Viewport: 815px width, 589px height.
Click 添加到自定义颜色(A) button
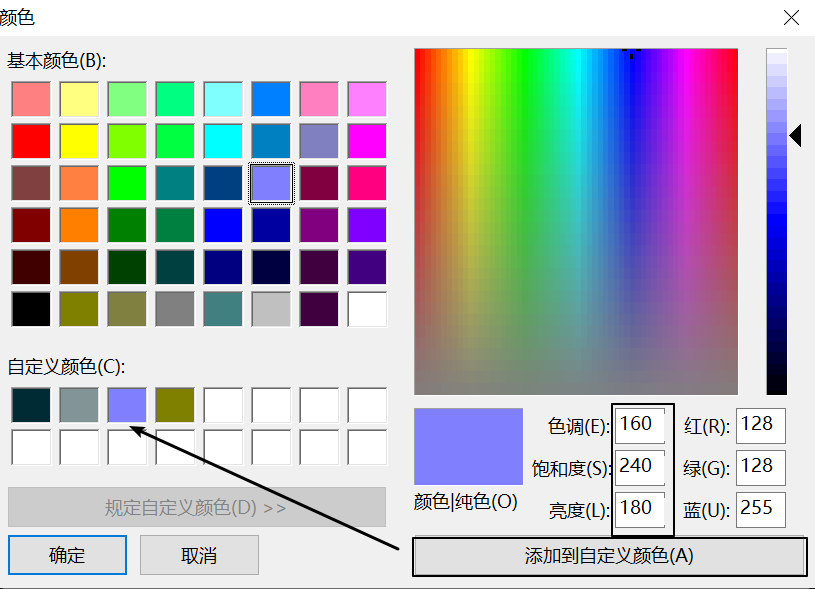[609, 556]
